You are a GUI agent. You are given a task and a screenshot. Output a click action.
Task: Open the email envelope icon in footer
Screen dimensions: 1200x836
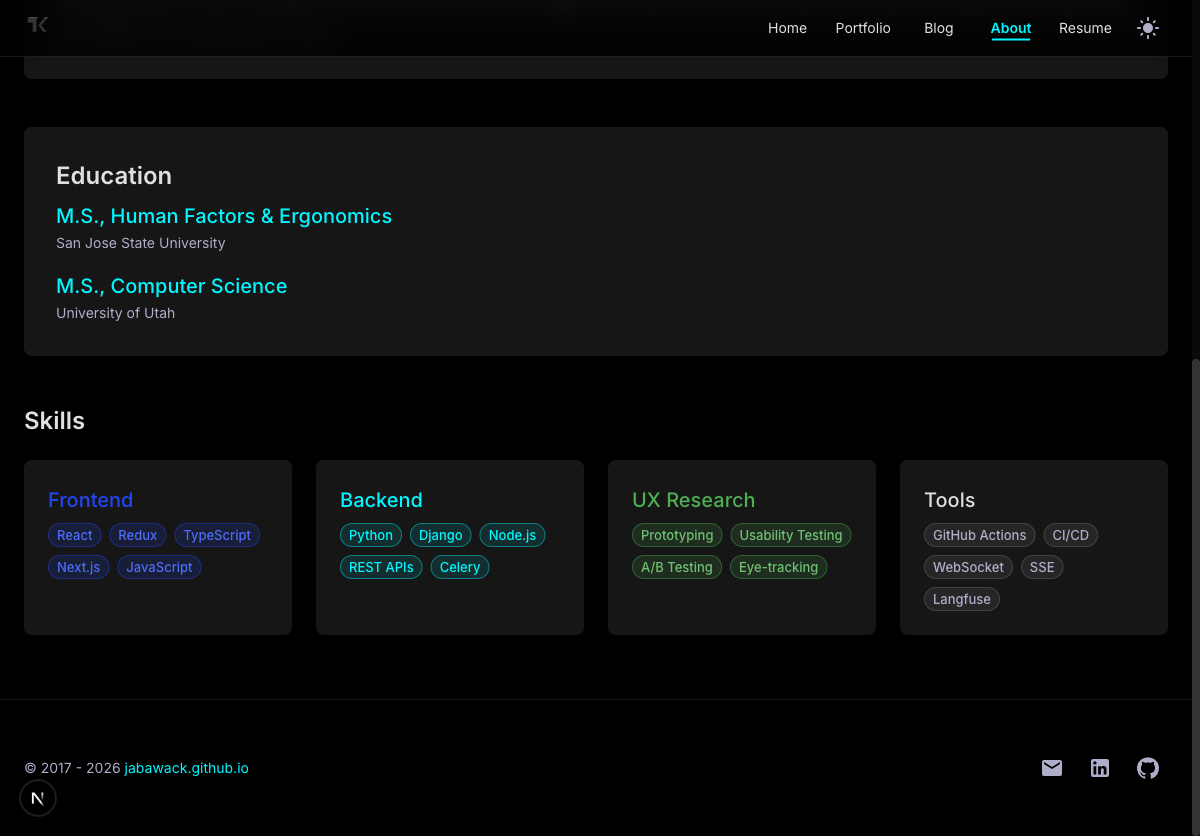coord(1052,768)
